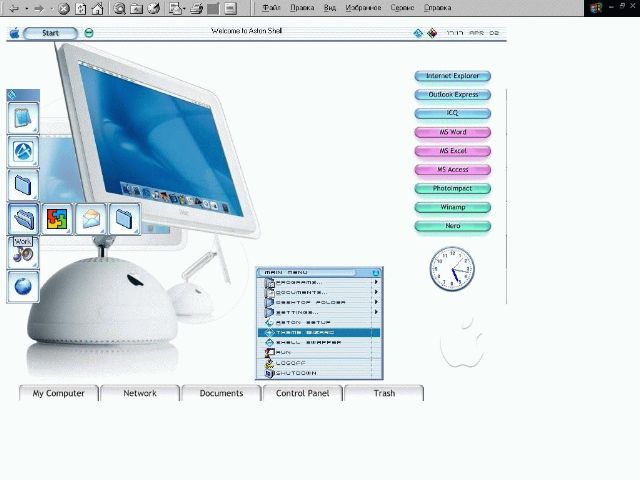This screenshot has width=640, height=480.
Task: Launch Nero button
Action: pos(453,226)
